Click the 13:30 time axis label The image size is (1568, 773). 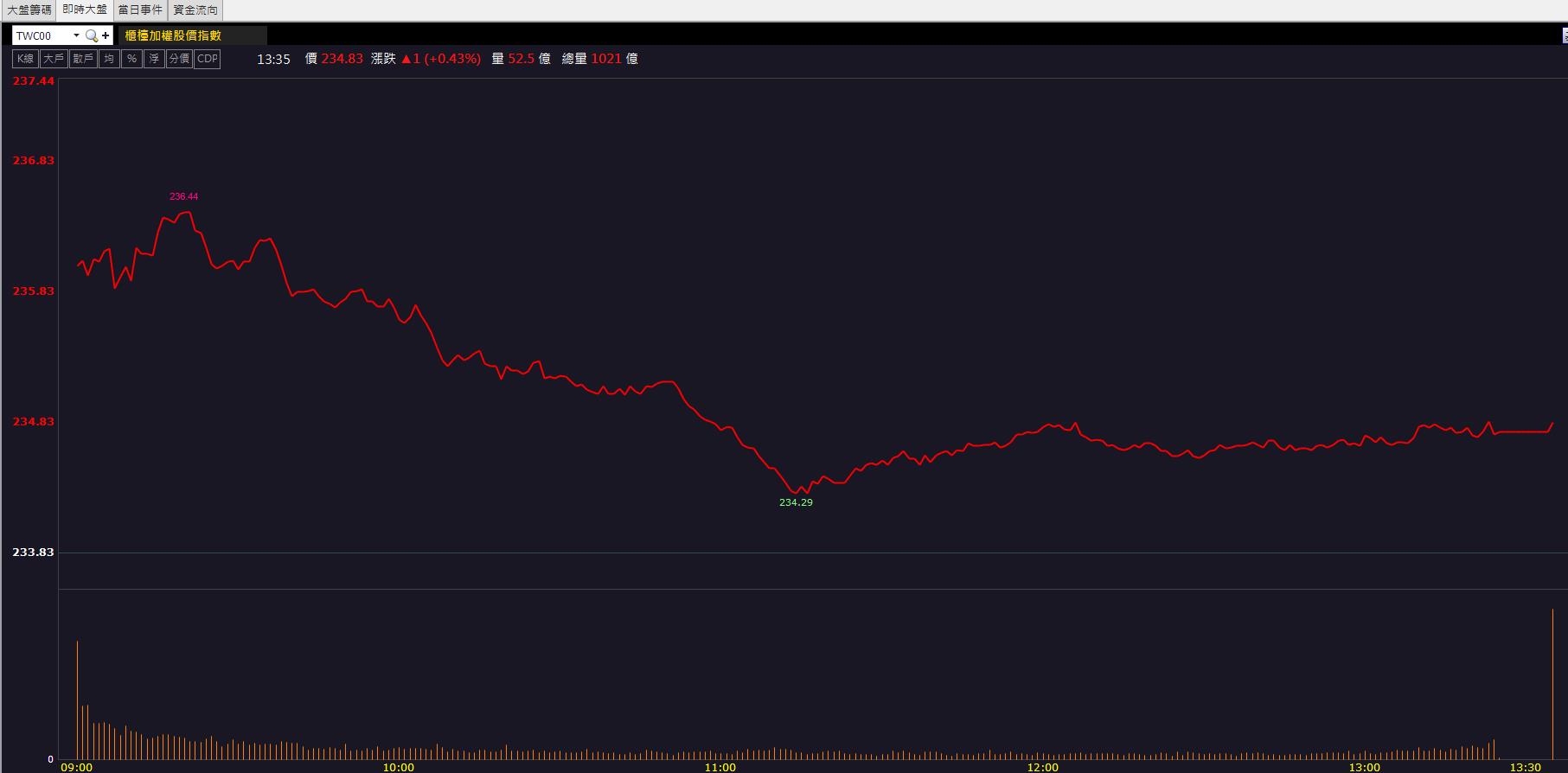pyautogui.click(x=1525, y=767)
